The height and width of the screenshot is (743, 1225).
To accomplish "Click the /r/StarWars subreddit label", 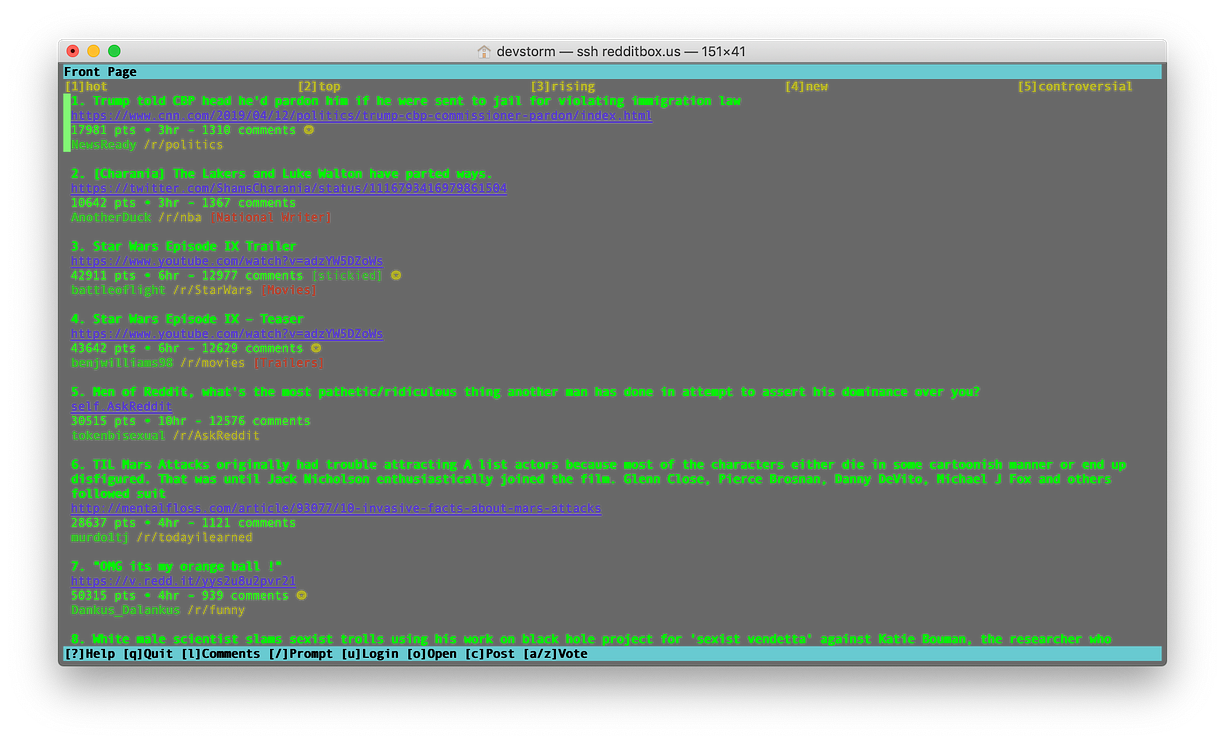I will coord(212,290).
